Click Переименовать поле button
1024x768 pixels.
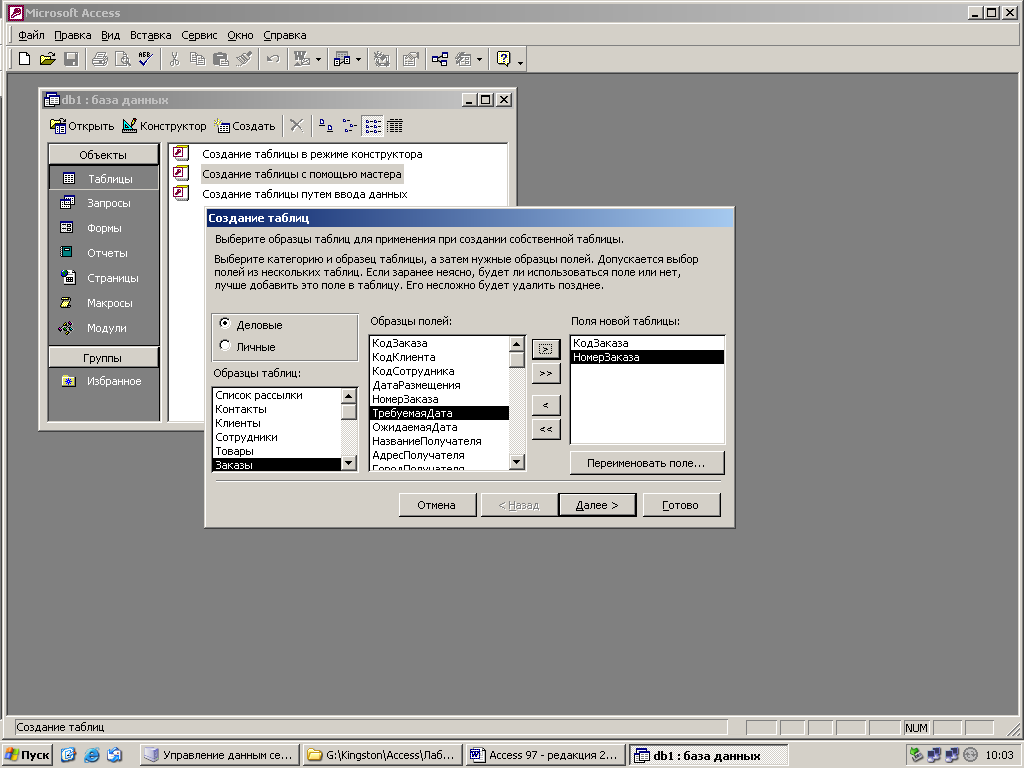(x=647, y=463)
